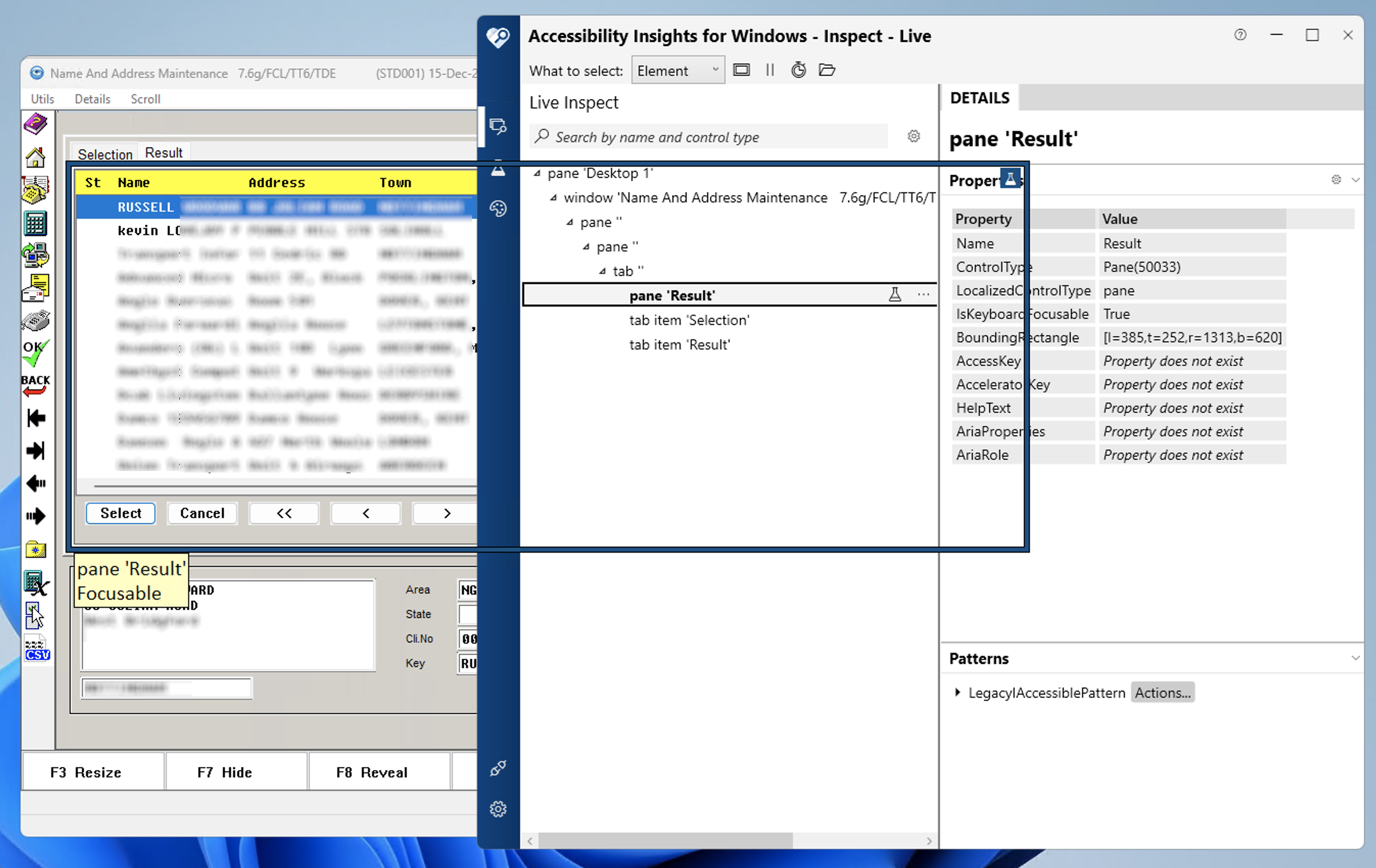Run test flask icon on pane 'Result' row
The width and height of the screenshot is (1376, 868).
(895, 294)
